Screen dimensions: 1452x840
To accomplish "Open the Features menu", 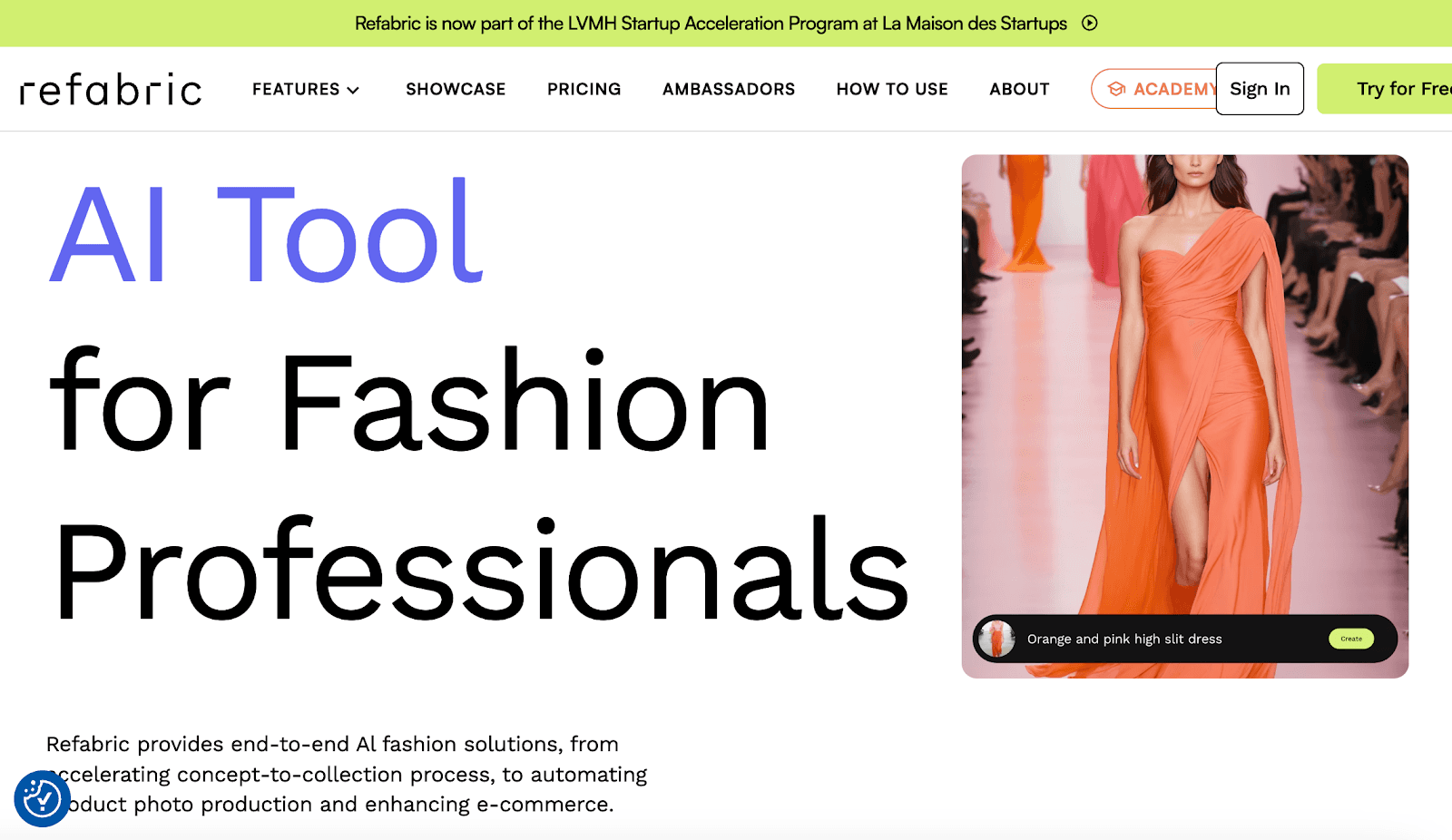I will click(306, 89).
